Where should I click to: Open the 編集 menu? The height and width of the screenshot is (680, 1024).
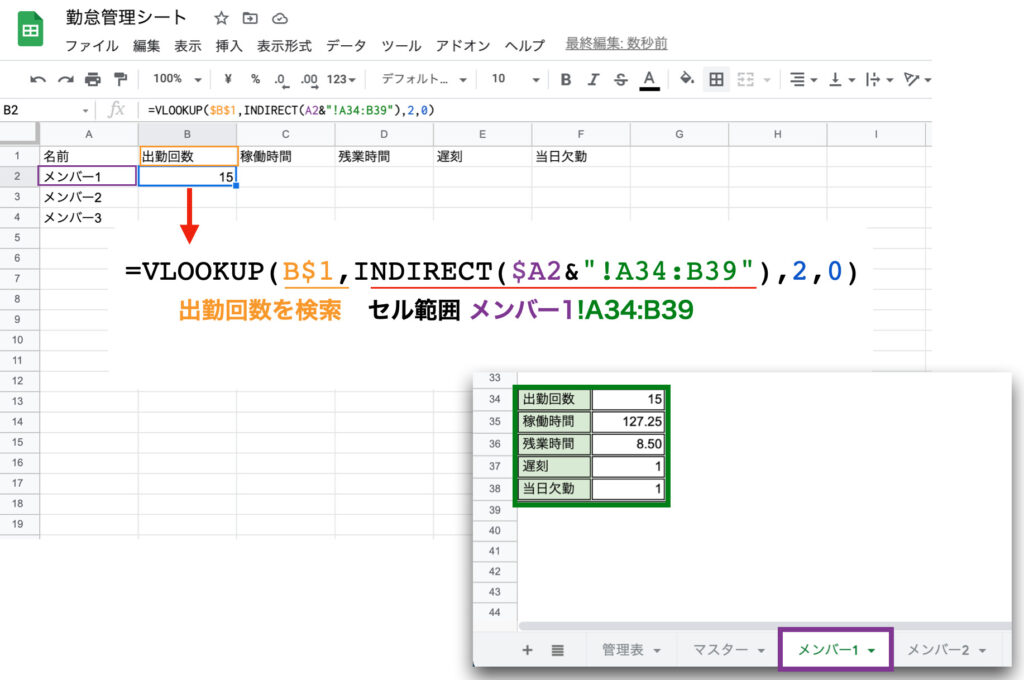point(146,46)
